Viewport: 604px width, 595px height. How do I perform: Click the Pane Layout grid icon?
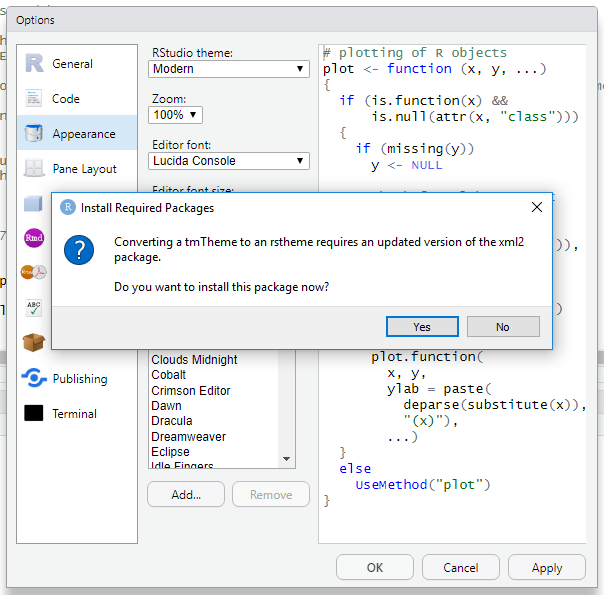point(35,169)
